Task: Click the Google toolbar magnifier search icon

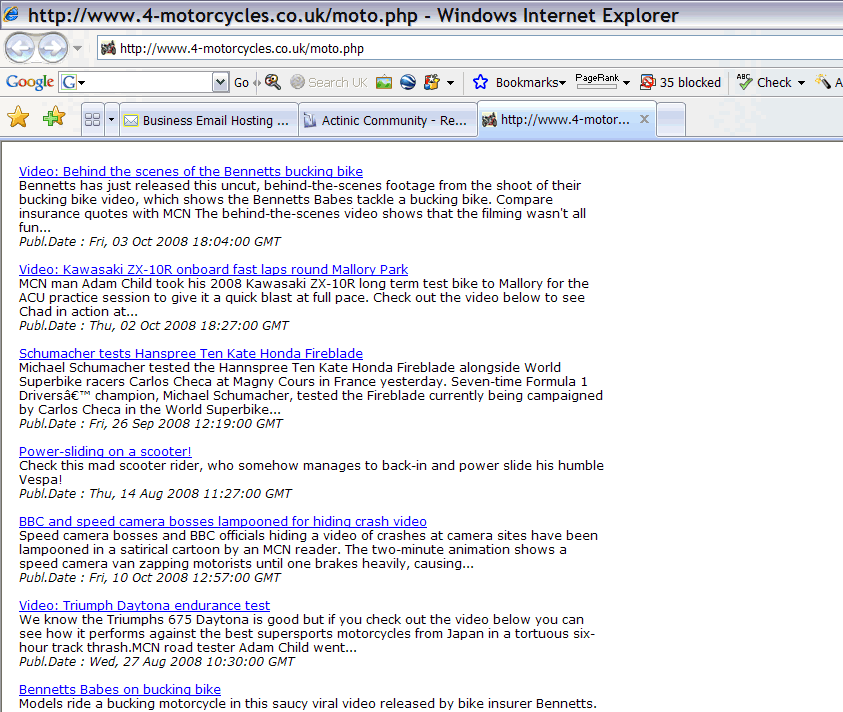Action: (272, 82)
